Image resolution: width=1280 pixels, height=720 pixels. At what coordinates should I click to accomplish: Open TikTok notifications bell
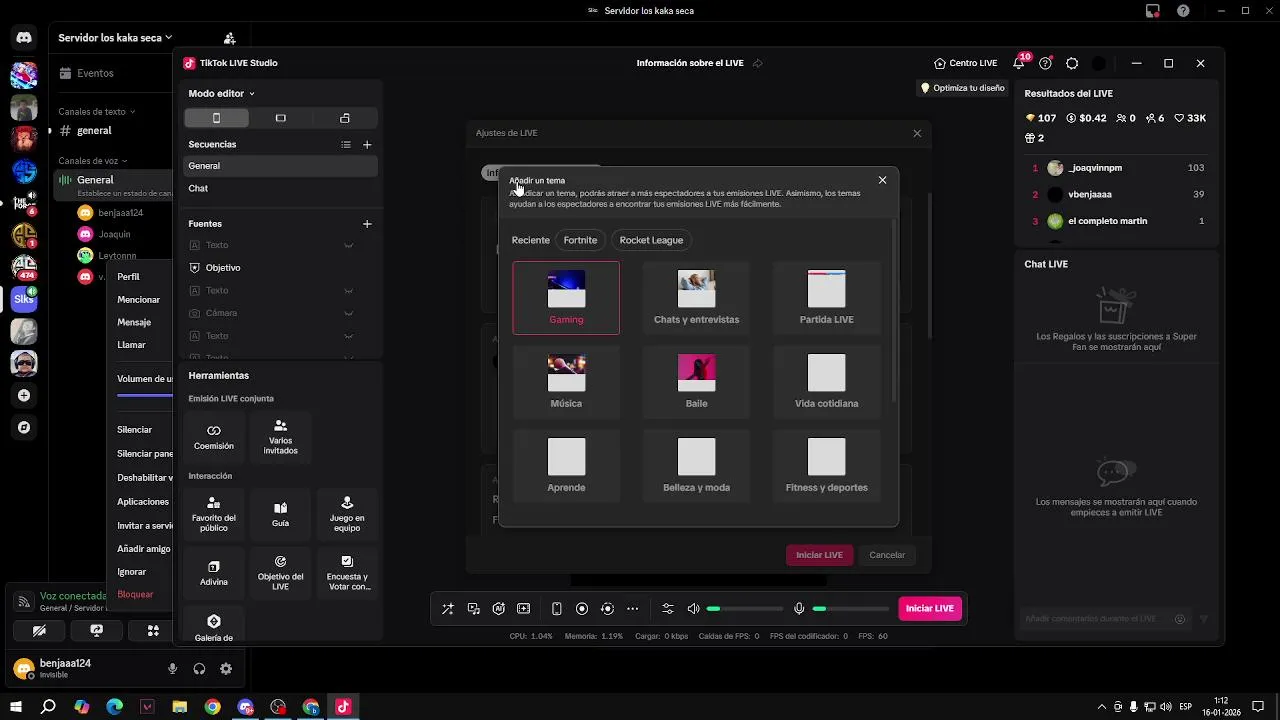[1019, 63]
